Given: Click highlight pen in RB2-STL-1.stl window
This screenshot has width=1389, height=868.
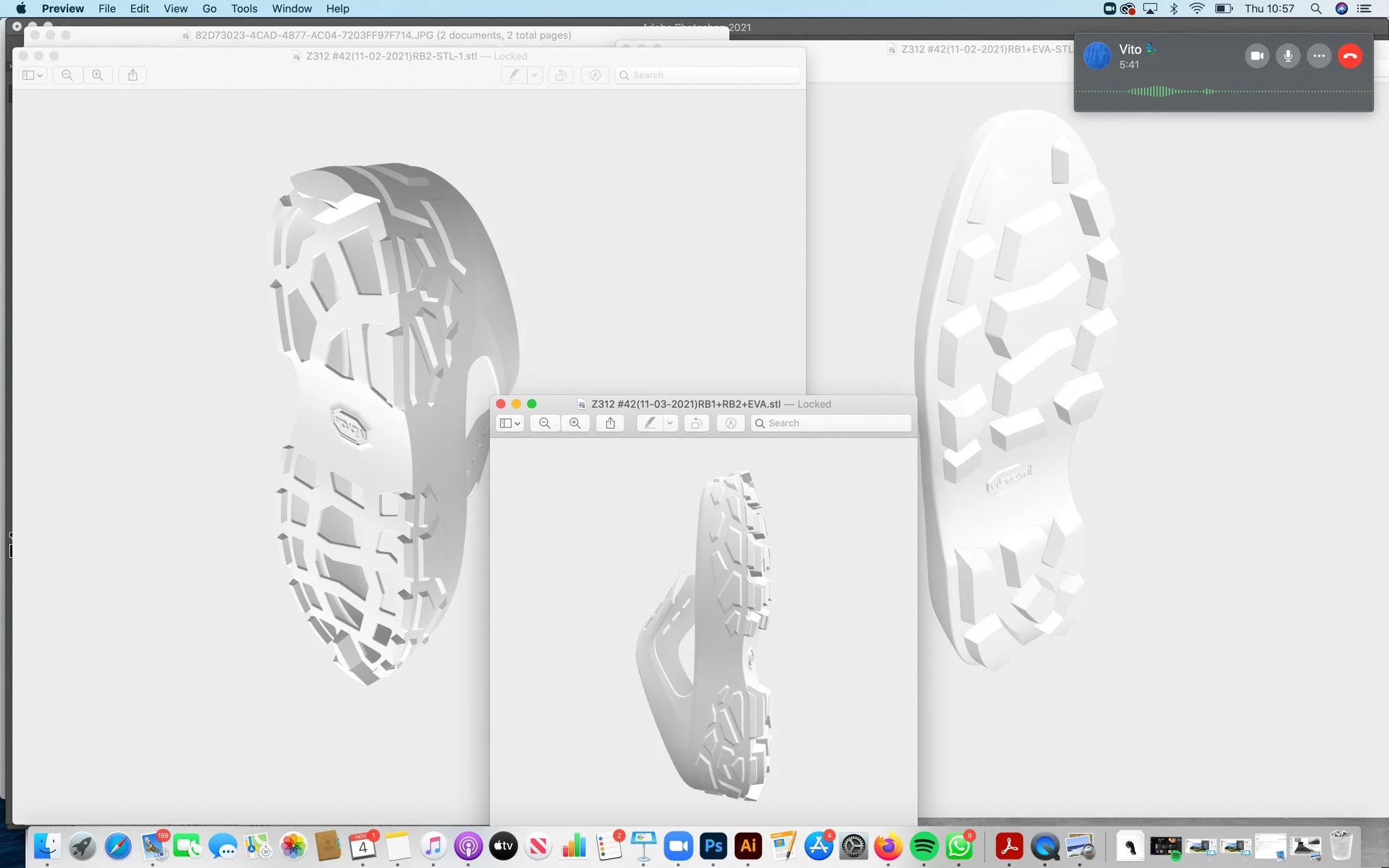Looking at the screenshot, I should [x=515, y=75].
